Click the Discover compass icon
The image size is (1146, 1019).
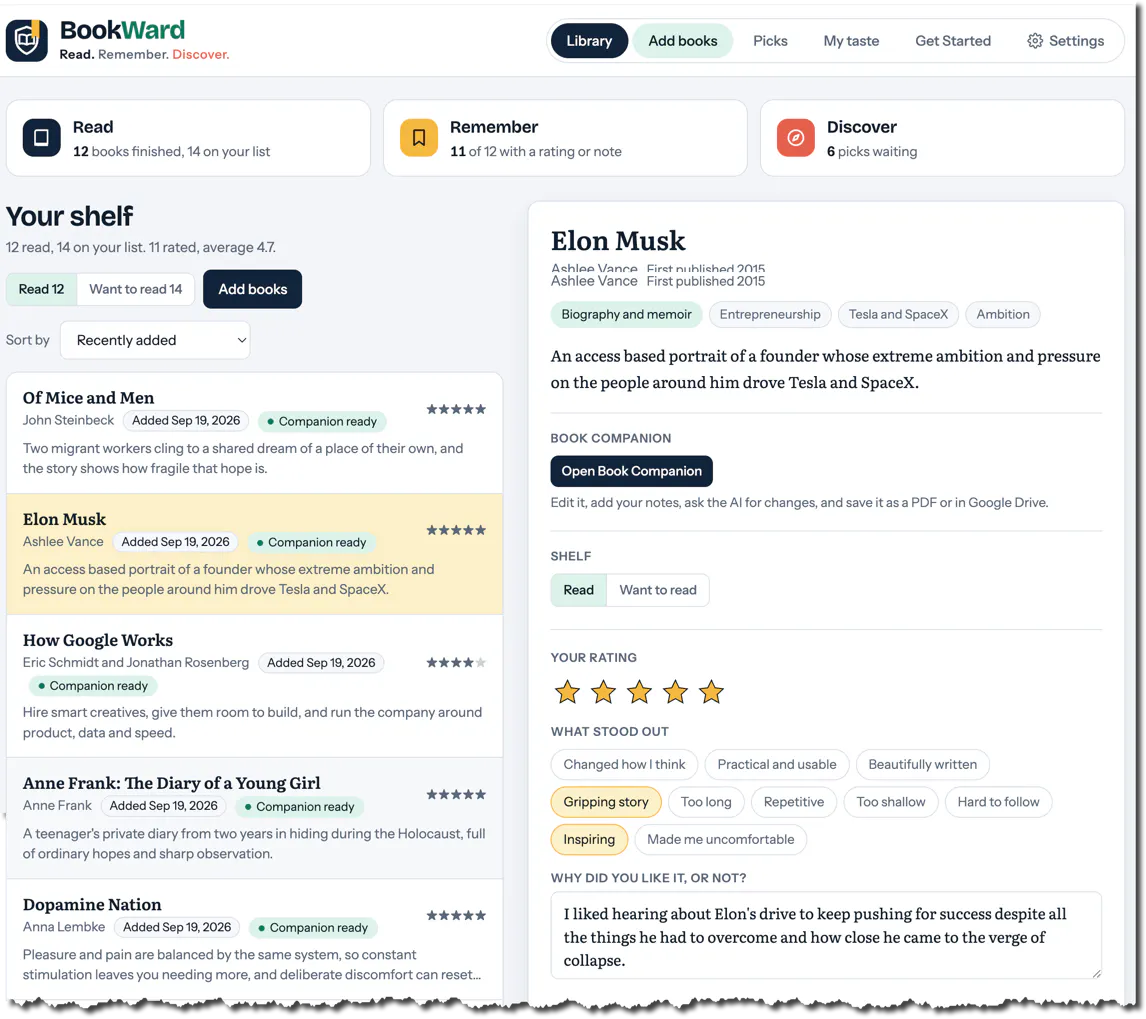coord(795,137)
